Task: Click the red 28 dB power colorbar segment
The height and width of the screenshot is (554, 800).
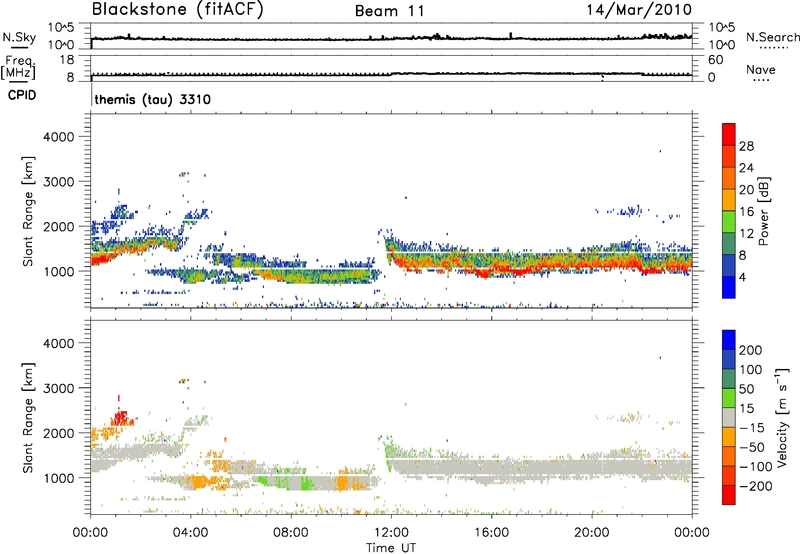Action: pyautogui.click(x=729, y=135)
